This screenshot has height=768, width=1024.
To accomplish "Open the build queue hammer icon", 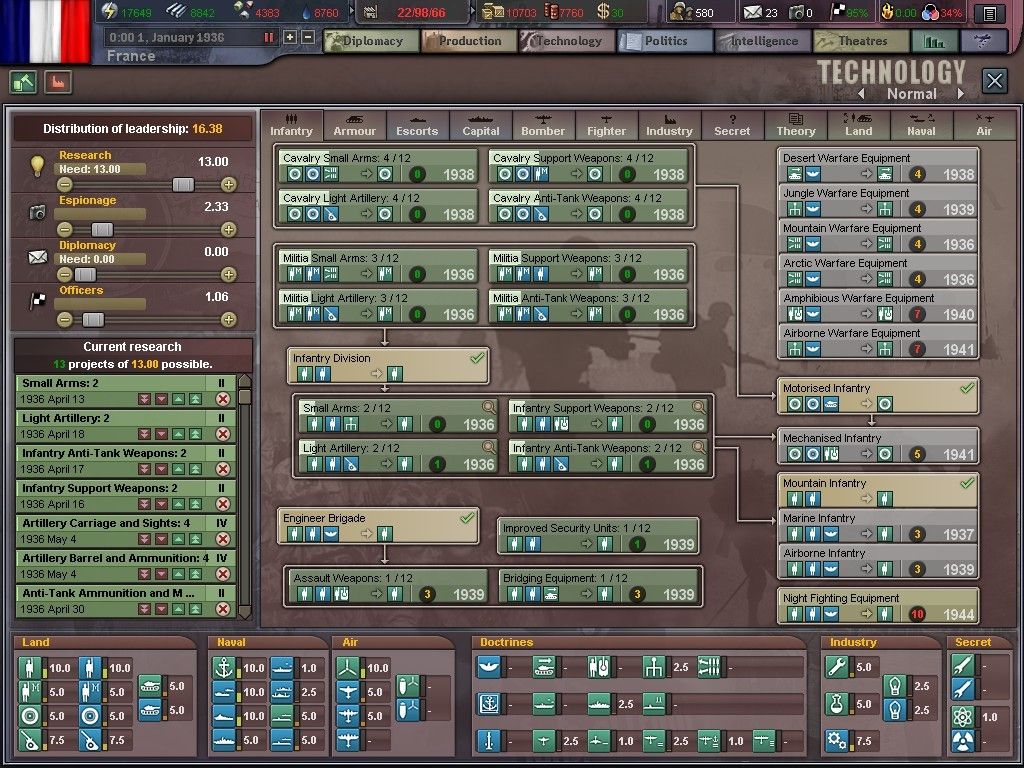I will click(24, 82).
